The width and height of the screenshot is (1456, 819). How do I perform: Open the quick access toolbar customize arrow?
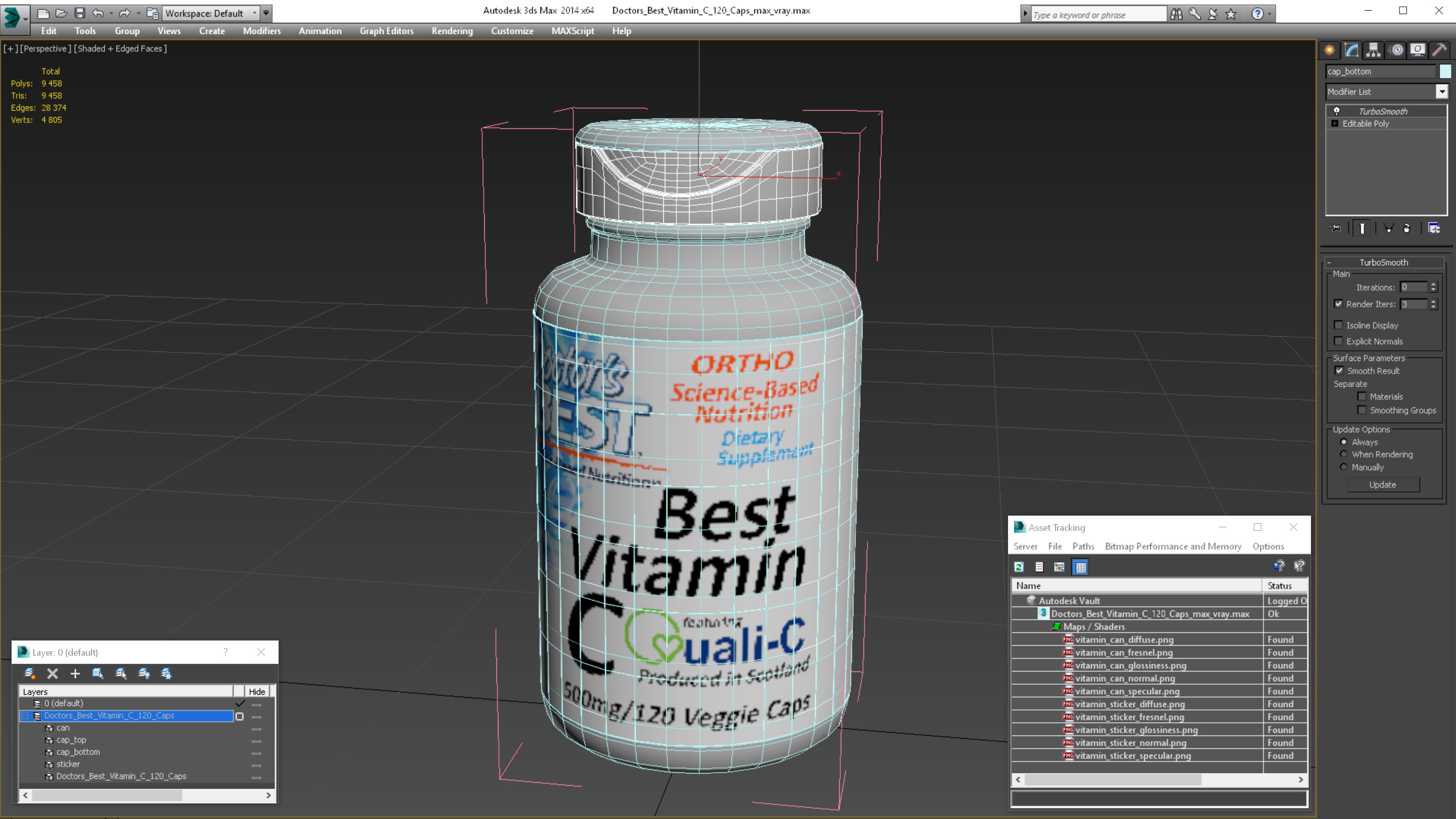[266, 13]
